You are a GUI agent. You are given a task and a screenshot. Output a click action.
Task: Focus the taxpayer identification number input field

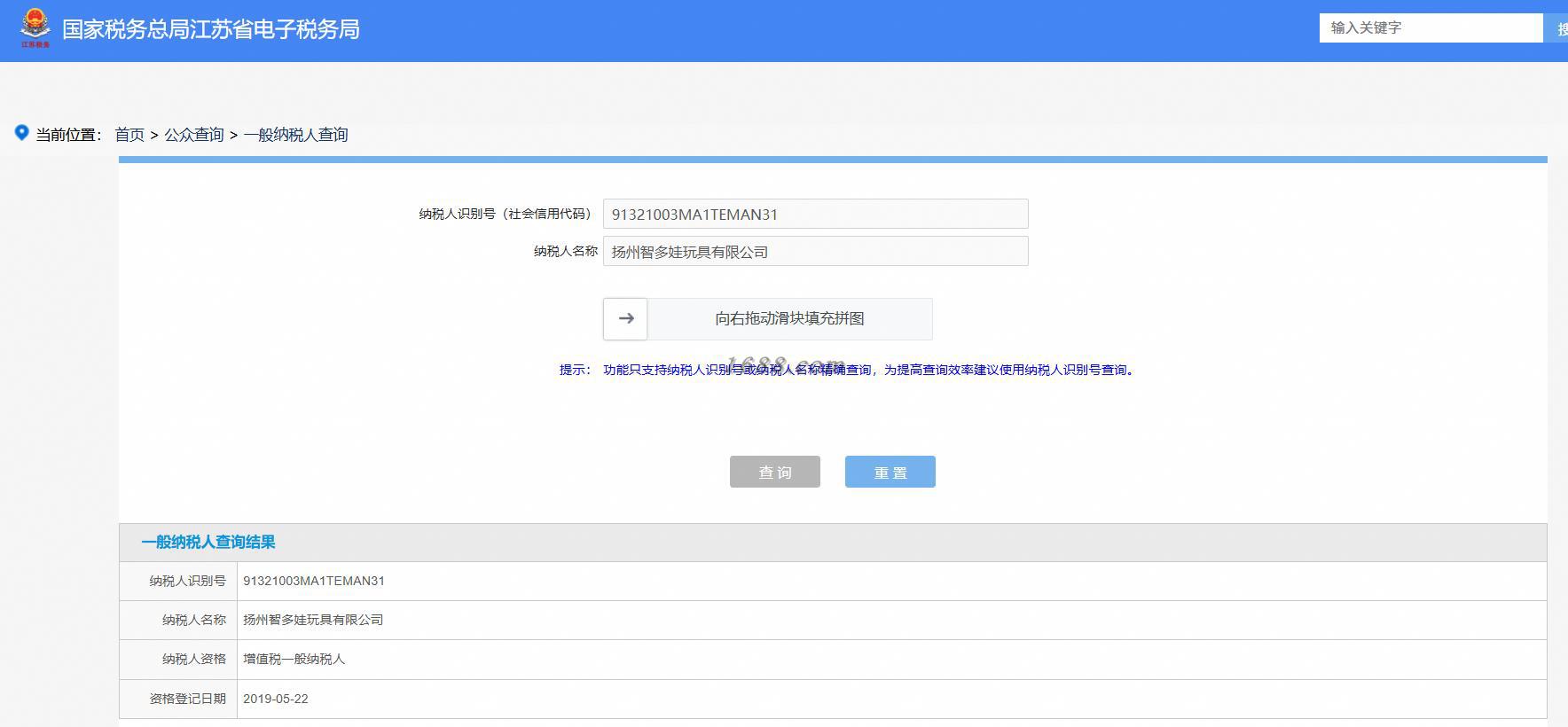[815, 214]
